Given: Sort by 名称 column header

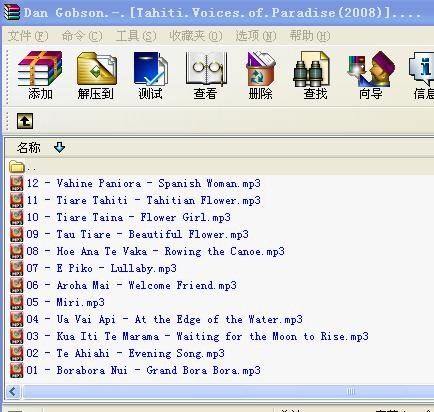Looking at the screenshot, I should point(29,147).
